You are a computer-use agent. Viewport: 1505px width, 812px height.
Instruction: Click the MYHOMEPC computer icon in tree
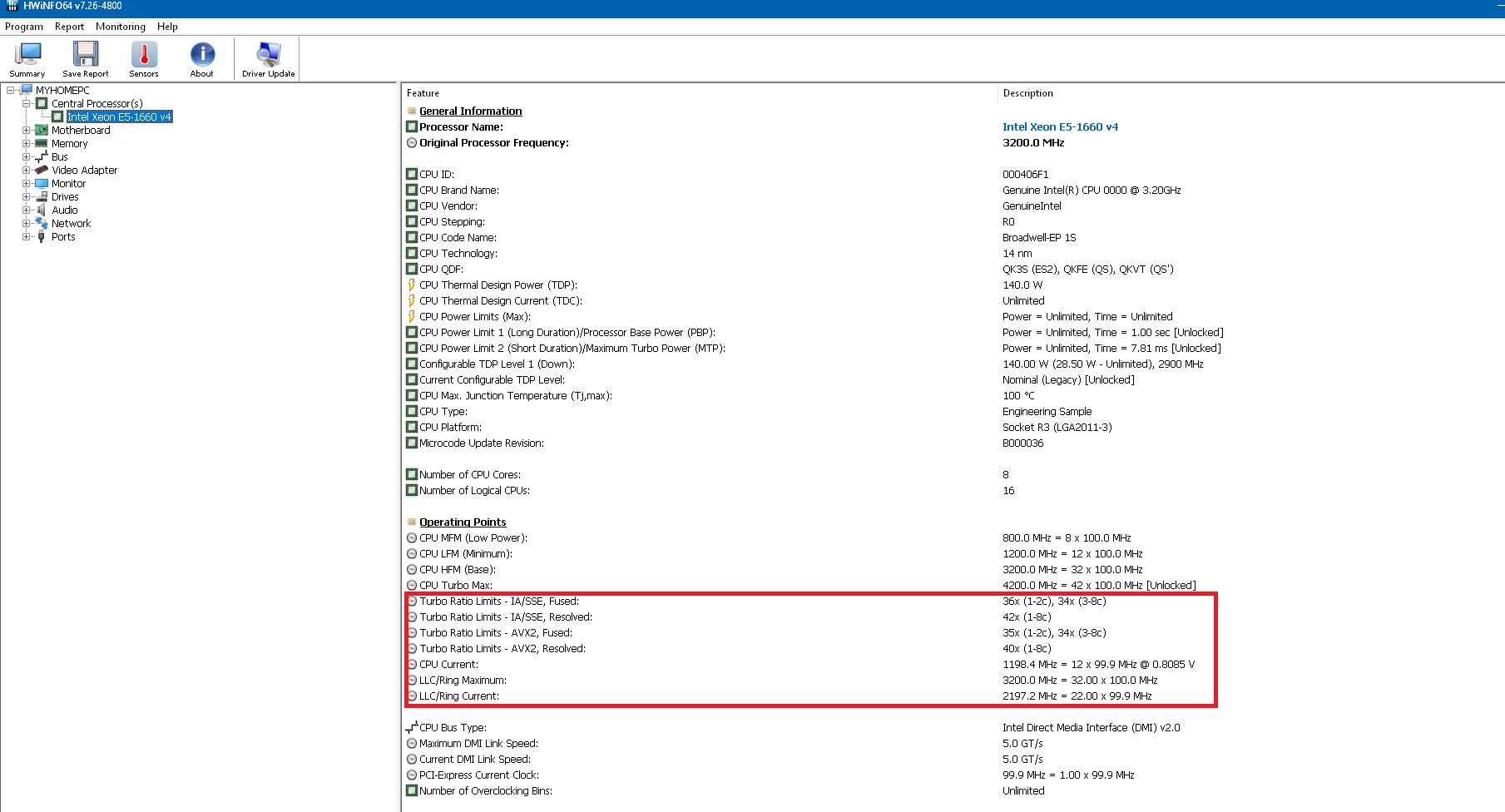(27, 90)
